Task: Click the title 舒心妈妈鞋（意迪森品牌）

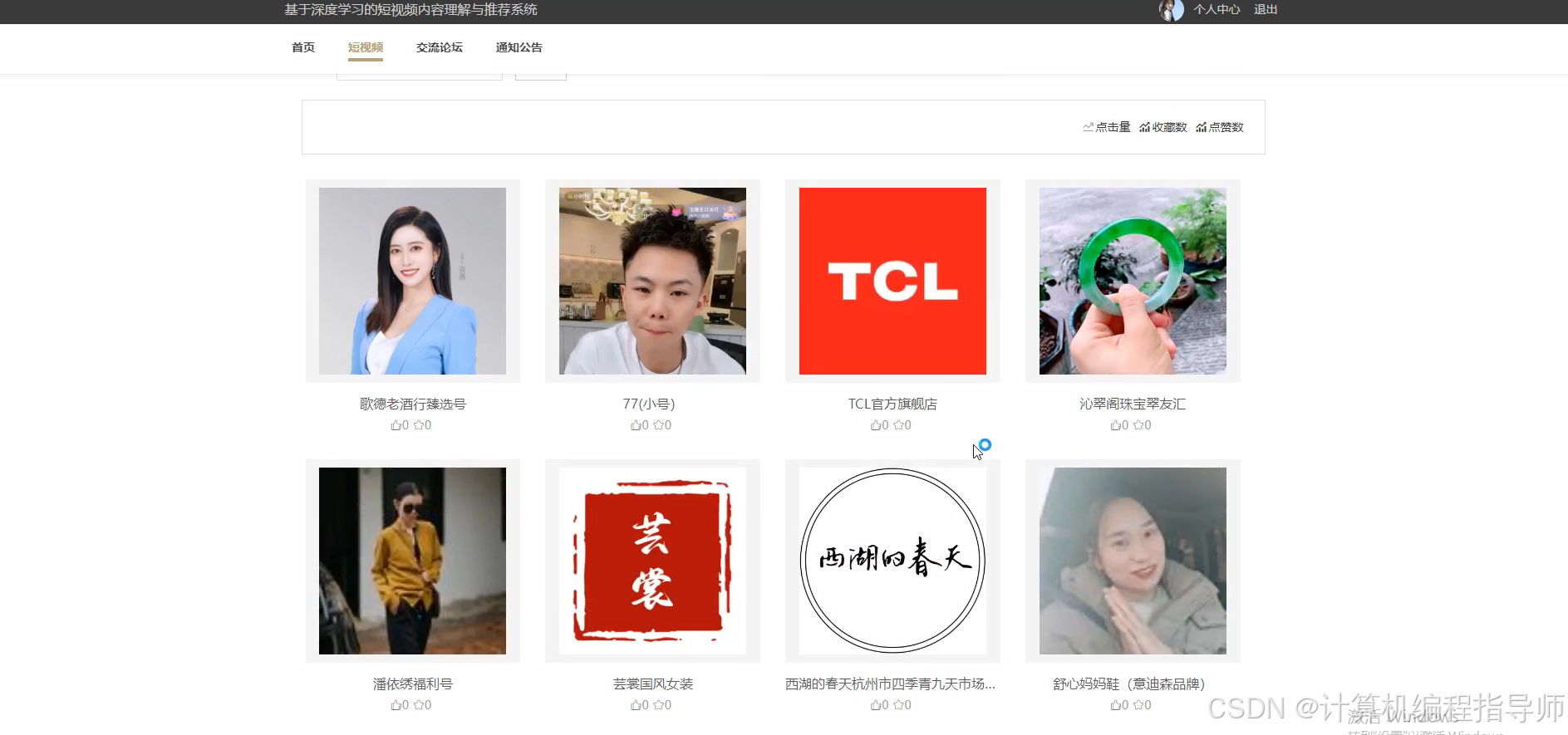Action: click(1128, 684)
